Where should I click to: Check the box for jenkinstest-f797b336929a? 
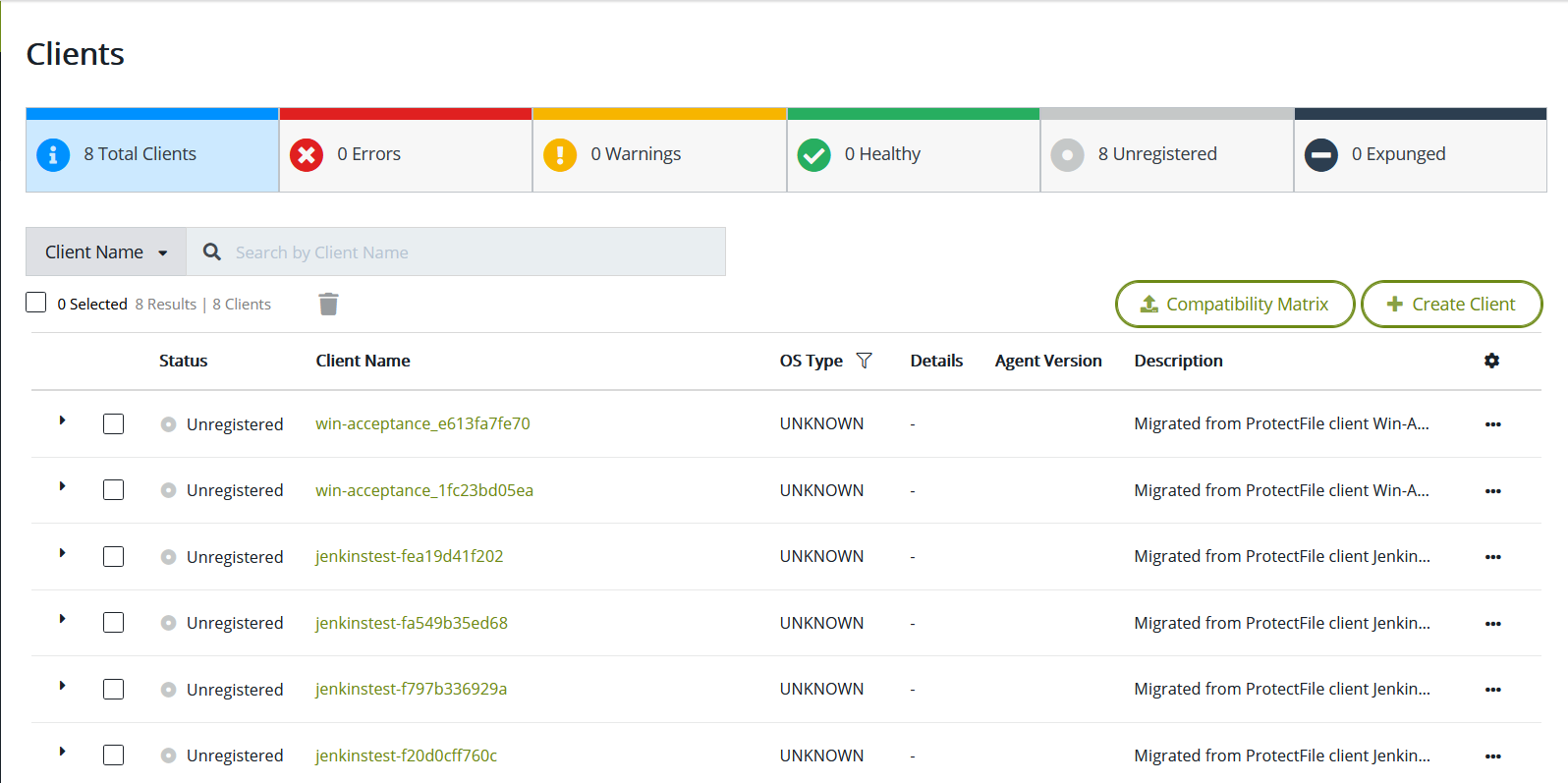pyautogui.click(x=114, y=690)
